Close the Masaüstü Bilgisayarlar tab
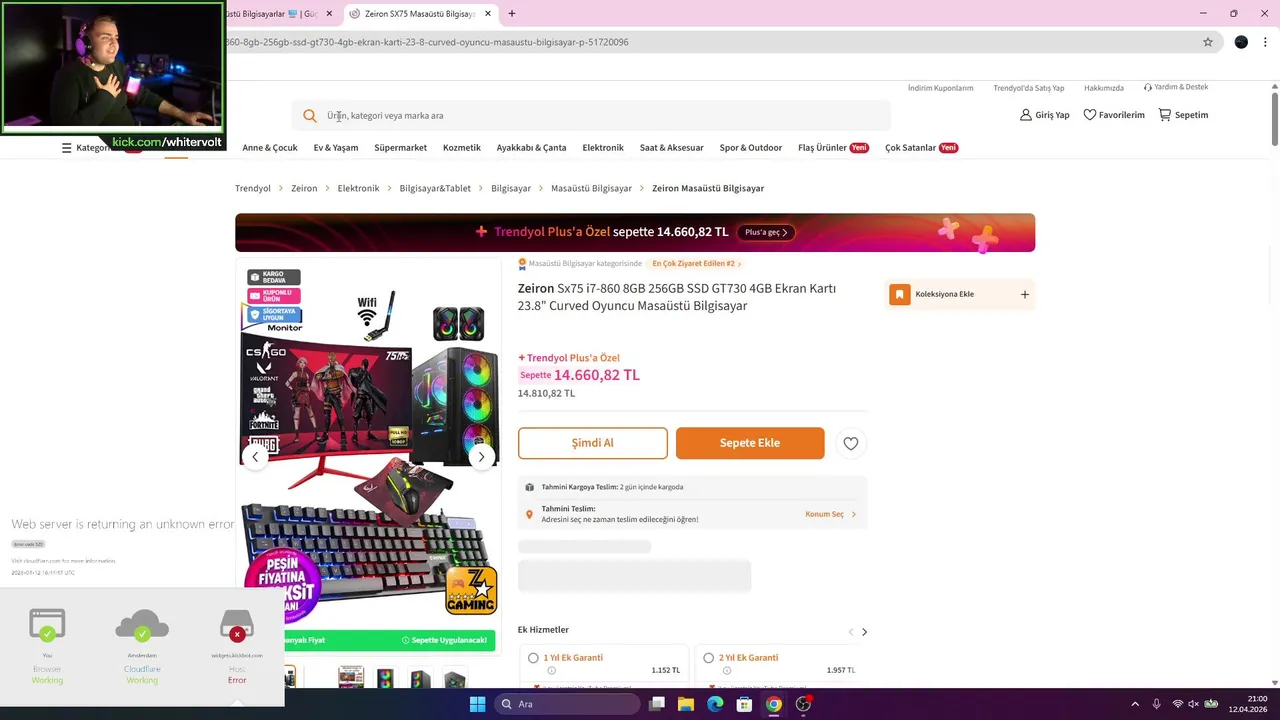 click(329, 14)
